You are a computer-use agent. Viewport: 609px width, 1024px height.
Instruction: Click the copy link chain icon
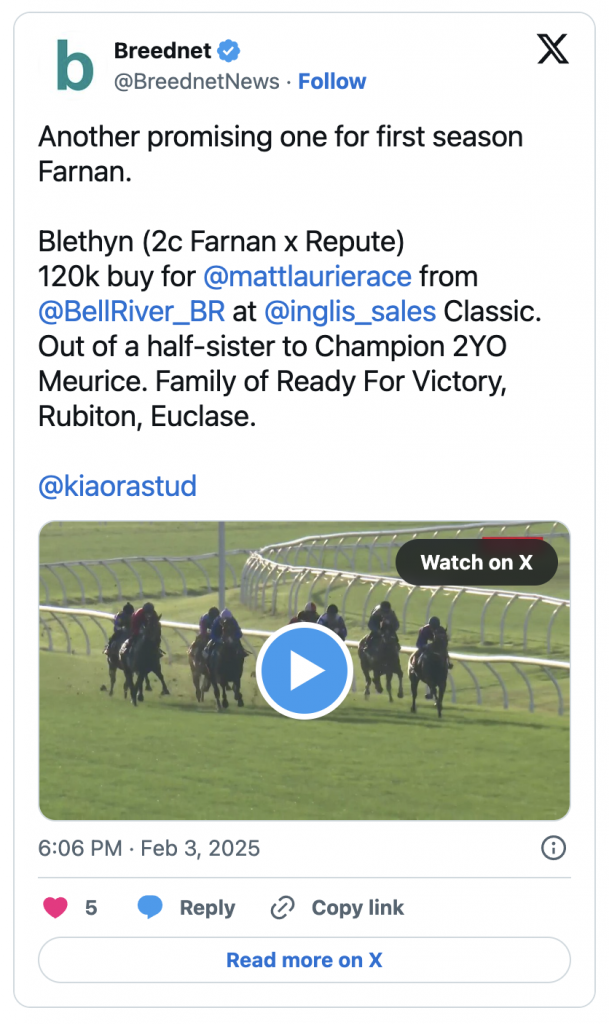[283, 908]
